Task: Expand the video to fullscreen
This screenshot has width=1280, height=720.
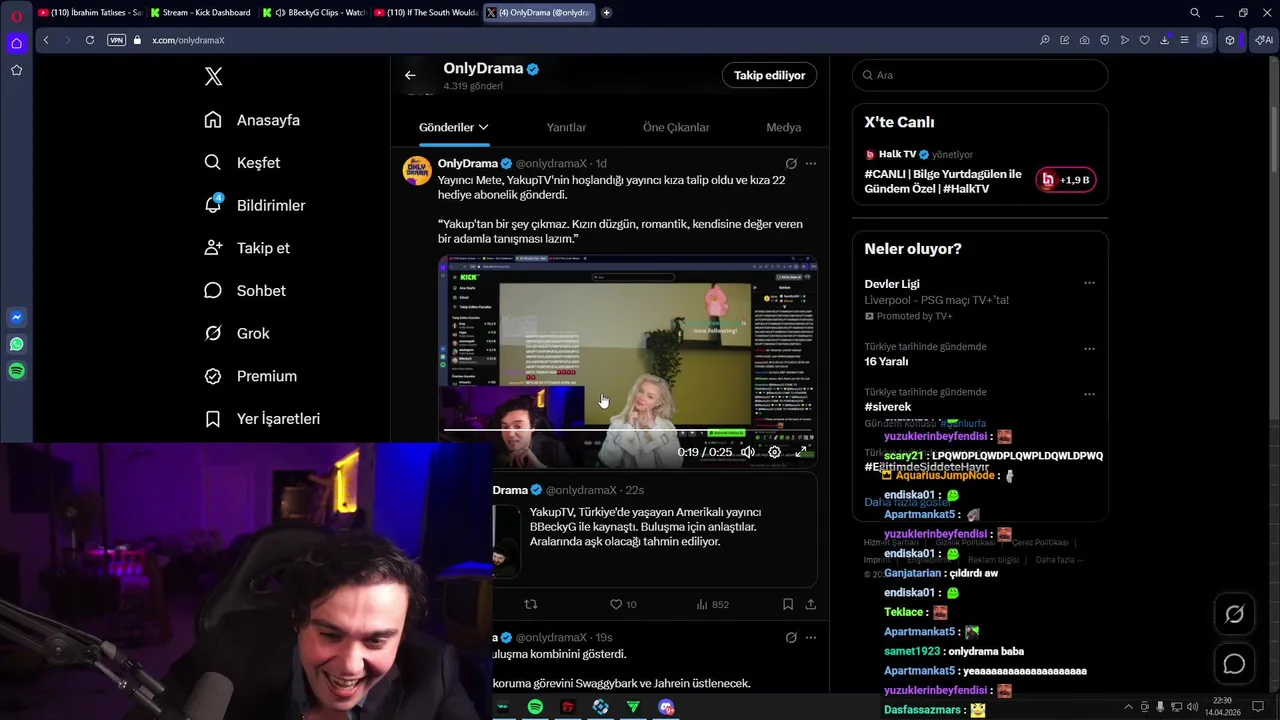Action: click(801, 452)
